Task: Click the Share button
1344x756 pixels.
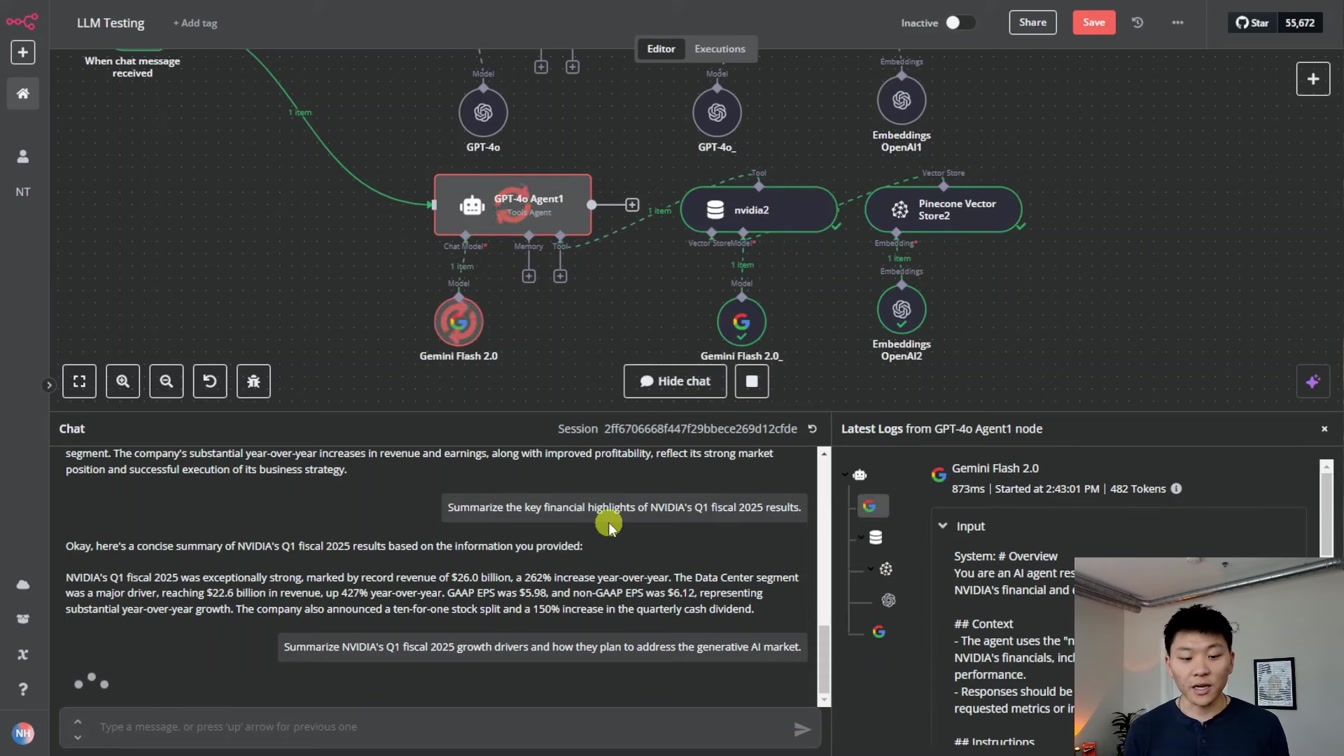Action: (x=1033, y=22)
